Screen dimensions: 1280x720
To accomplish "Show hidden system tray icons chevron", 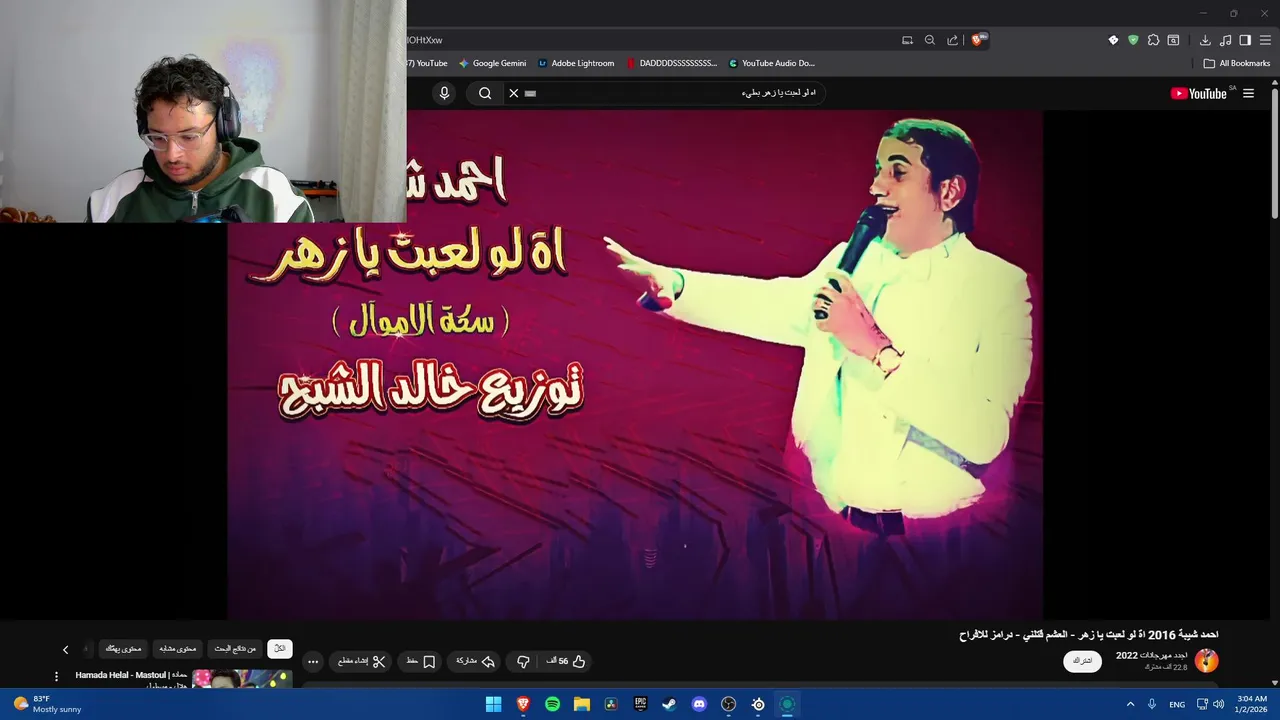I will pyautogui.click(x=1130, y=704).
